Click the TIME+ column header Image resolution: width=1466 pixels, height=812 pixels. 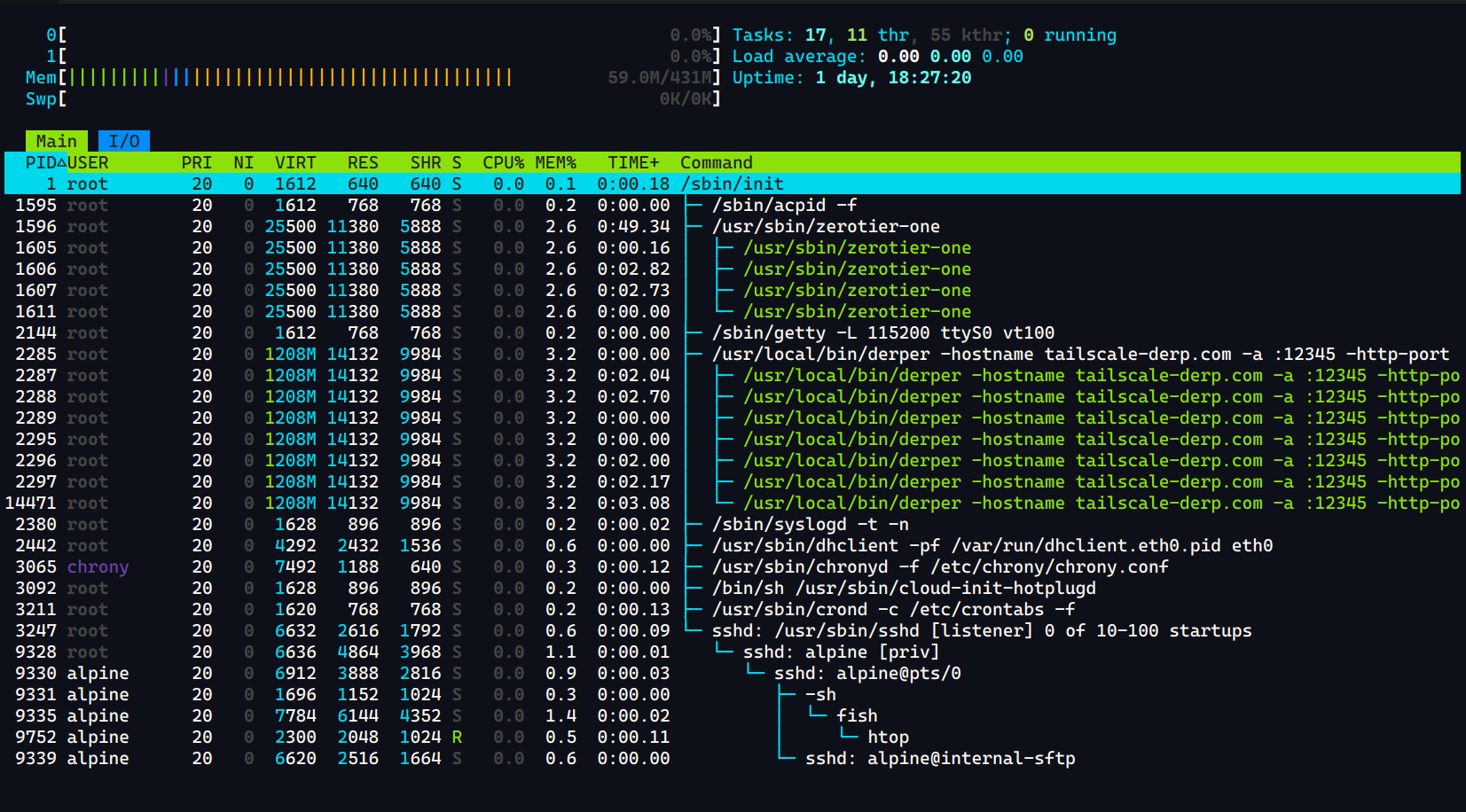[632, 163]
